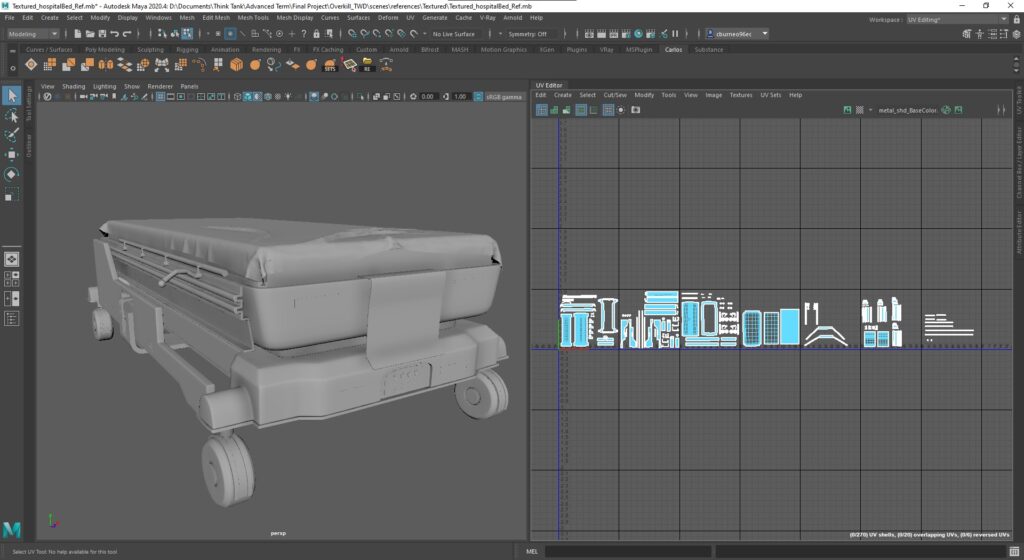Activate the Lasso Select tool

11,116
